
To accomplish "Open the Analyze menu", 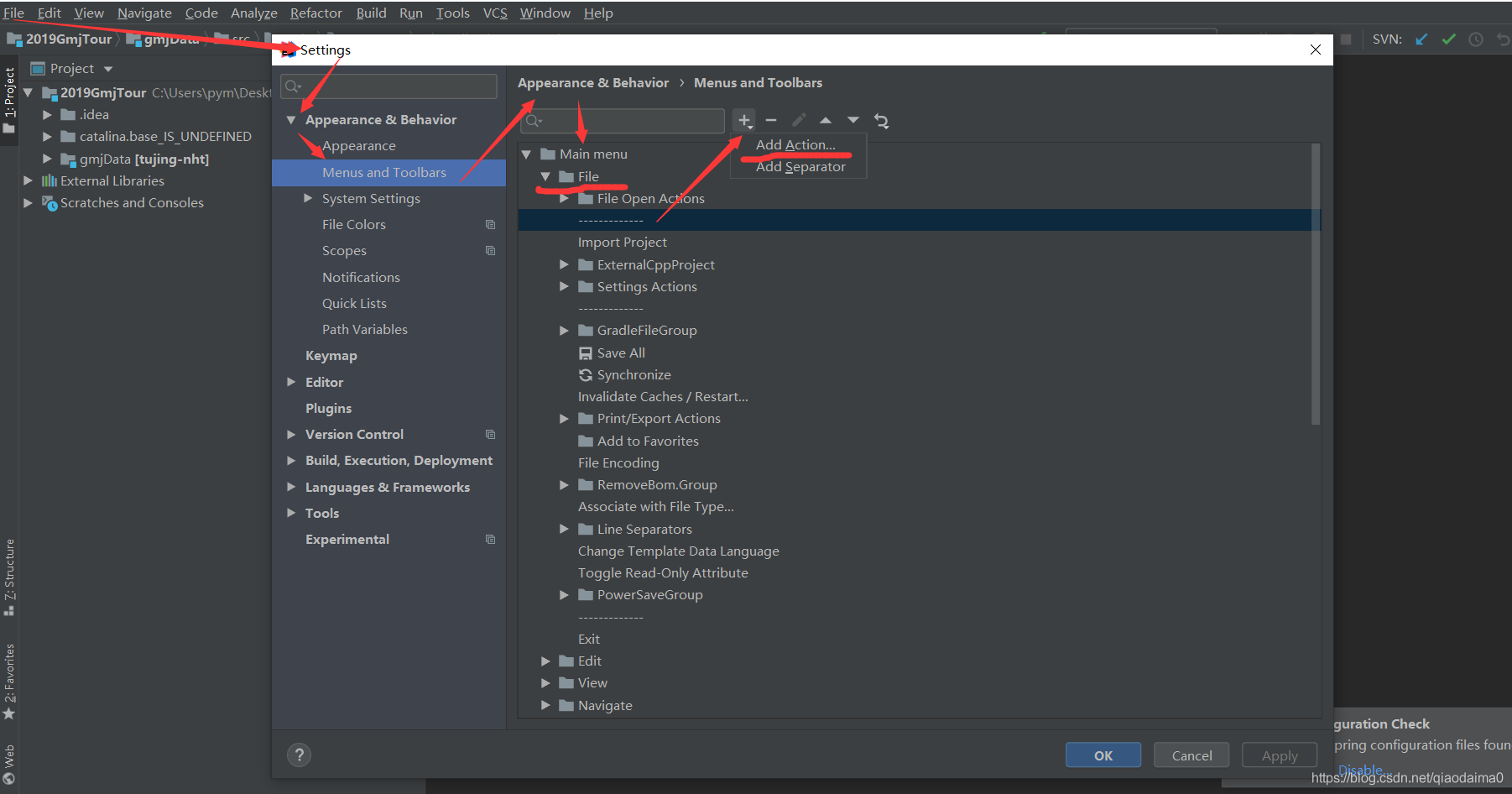I will (x=253, y=13).
